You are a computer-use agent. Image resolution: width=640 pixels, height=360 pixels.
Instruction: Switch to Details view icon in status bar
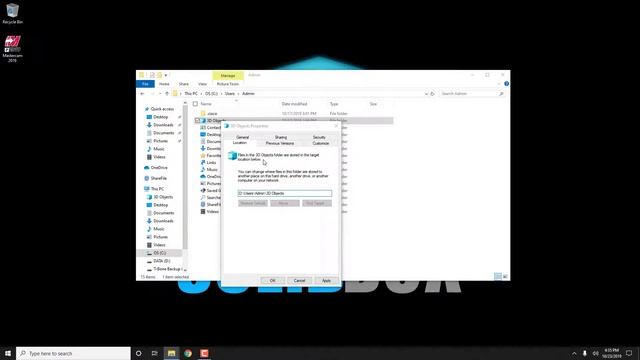click(x=498, y=276)
